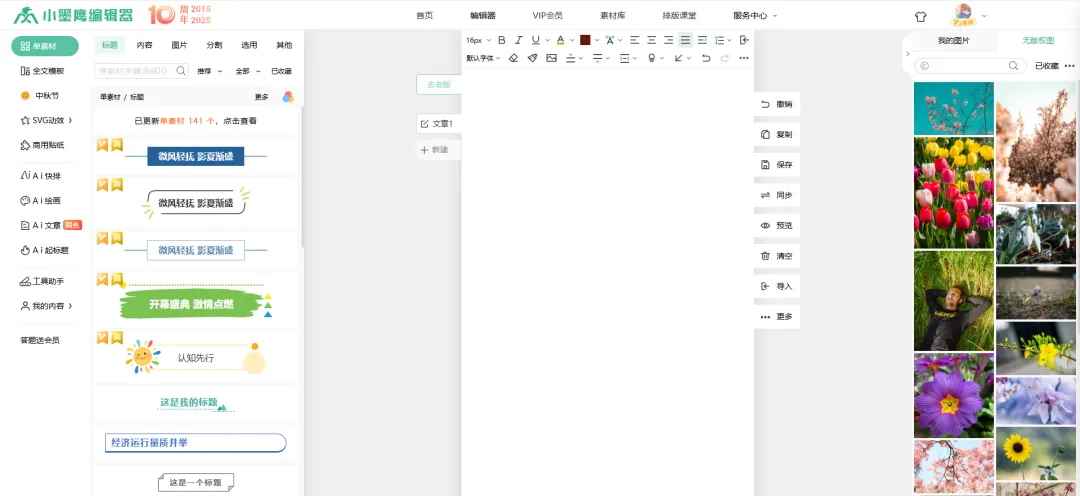1080x496 pixels.
Task: Click the colorful palette circles icon
Action: coord(288,97)
